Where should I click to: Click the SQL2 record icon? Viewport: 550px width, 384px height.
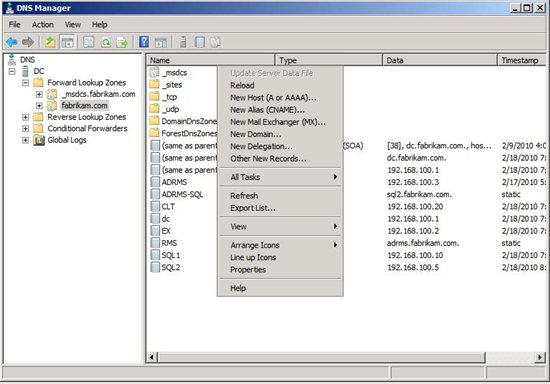[x=155, y=267]
